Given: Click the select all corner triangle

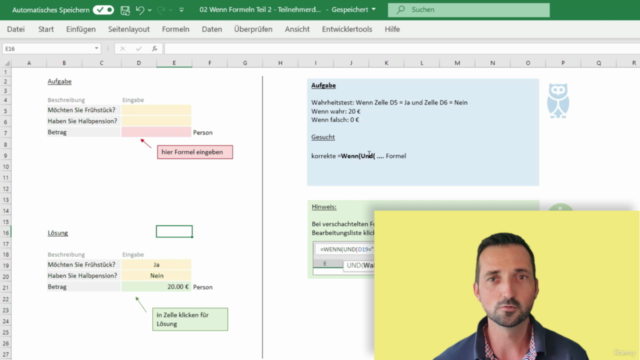Looking at the screenshot, I should [7, 63].
